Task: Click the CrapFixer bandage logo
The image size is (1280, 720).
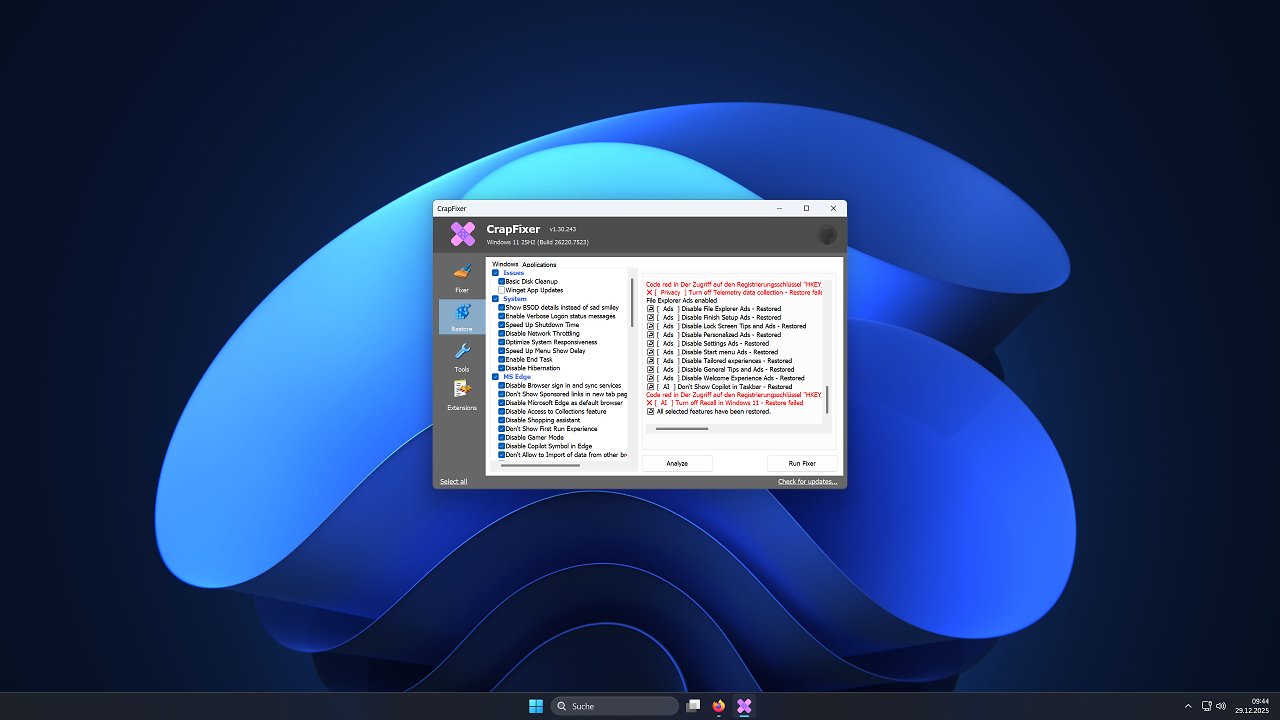Action: 462,234
